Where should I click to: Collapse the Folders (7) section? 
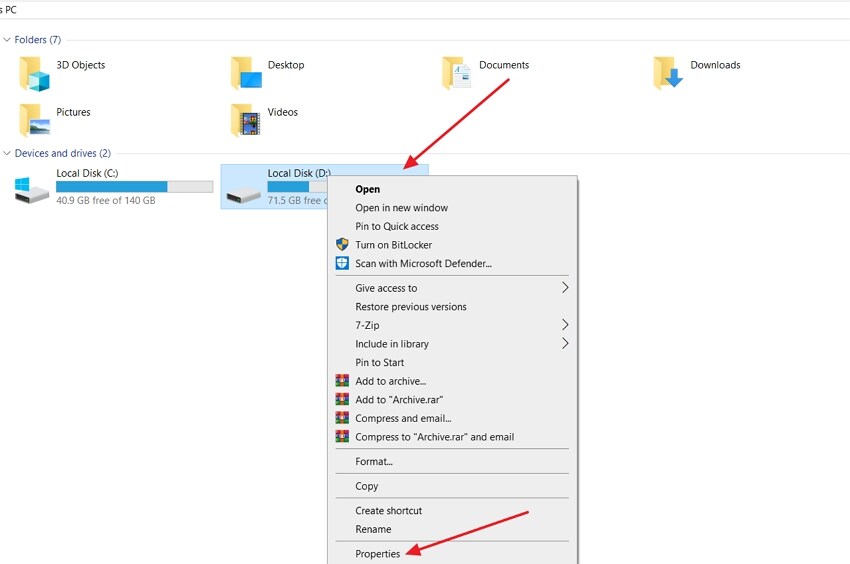[7, 40]
